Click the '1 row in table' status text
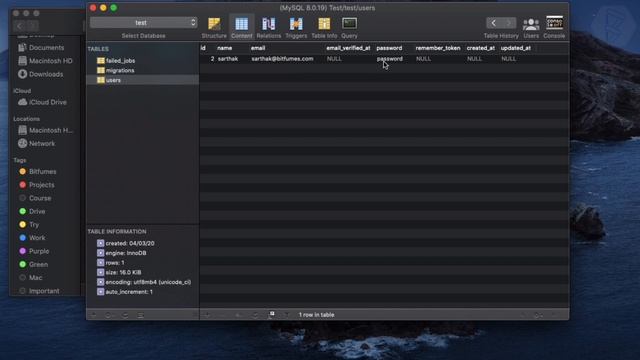The height and width of the screenshot is (360, 640). pyautogui.click(x=316, y=315)
